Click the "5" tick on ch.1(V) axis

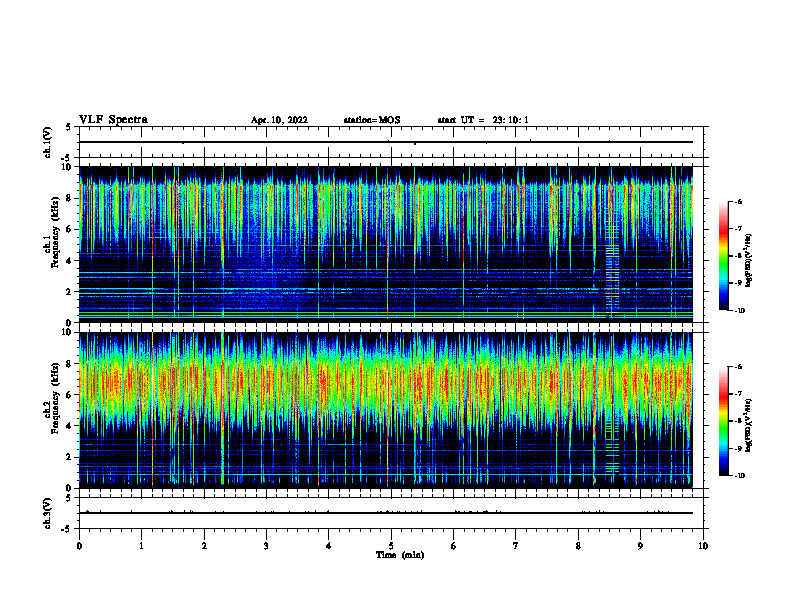point(69,127)
